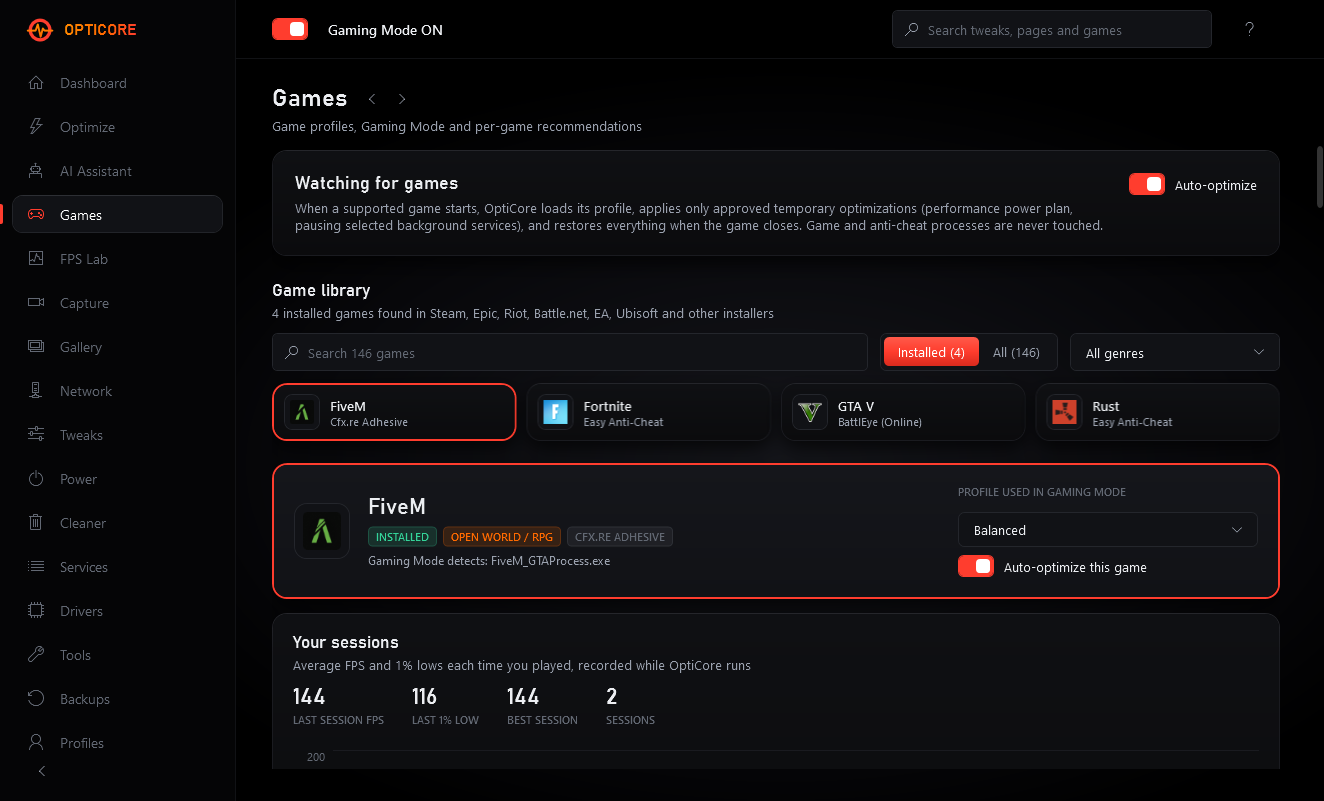Disable Auto-optimize this game switch
The height and width of the screenshot is (801, 1324).
976,567
